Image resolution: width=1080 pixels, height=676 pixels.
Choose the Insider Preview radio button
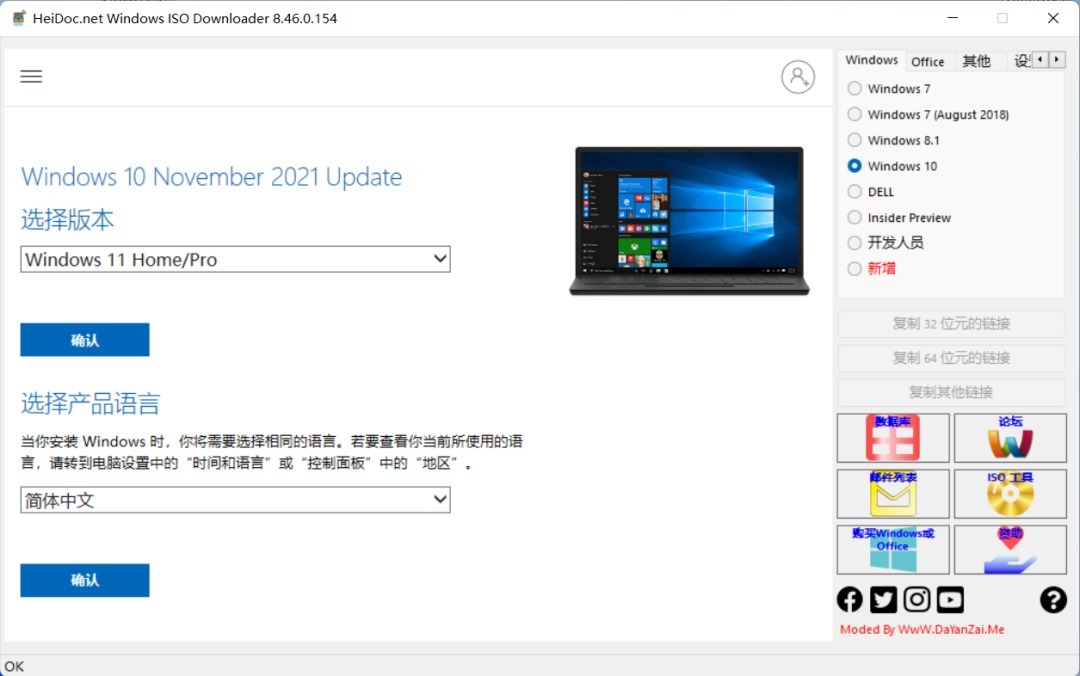tap(854, 217)
